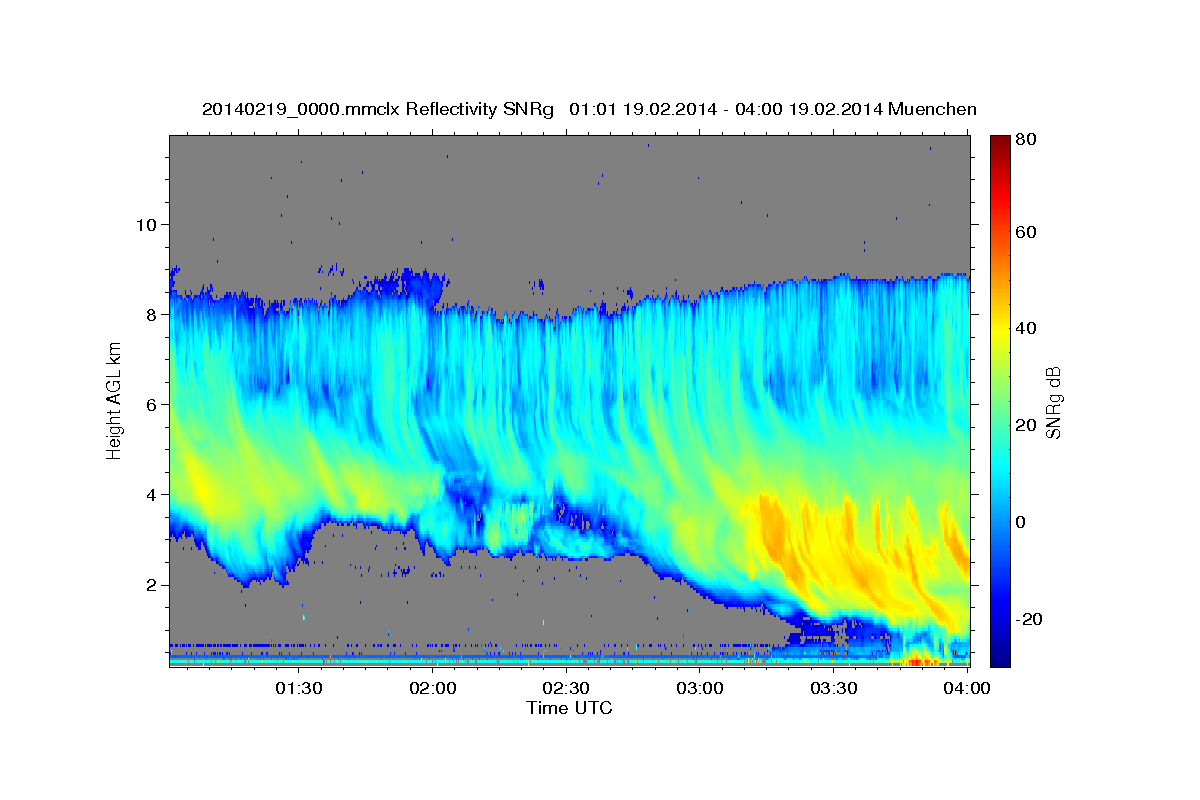Click the 03:30 time tick label
The height and width of the screenshot is (800, 1200).
click(x=834, y=689)
